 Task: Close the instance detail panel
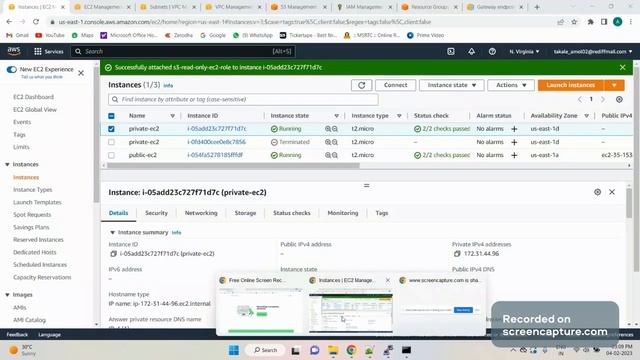point(612,192)
